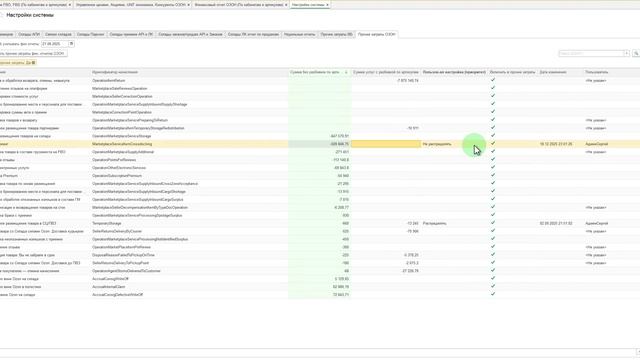Toggle the checkmark in the SellerReturnsDeliveryByCourier row

pyautogui.click(x=493, y=231)
